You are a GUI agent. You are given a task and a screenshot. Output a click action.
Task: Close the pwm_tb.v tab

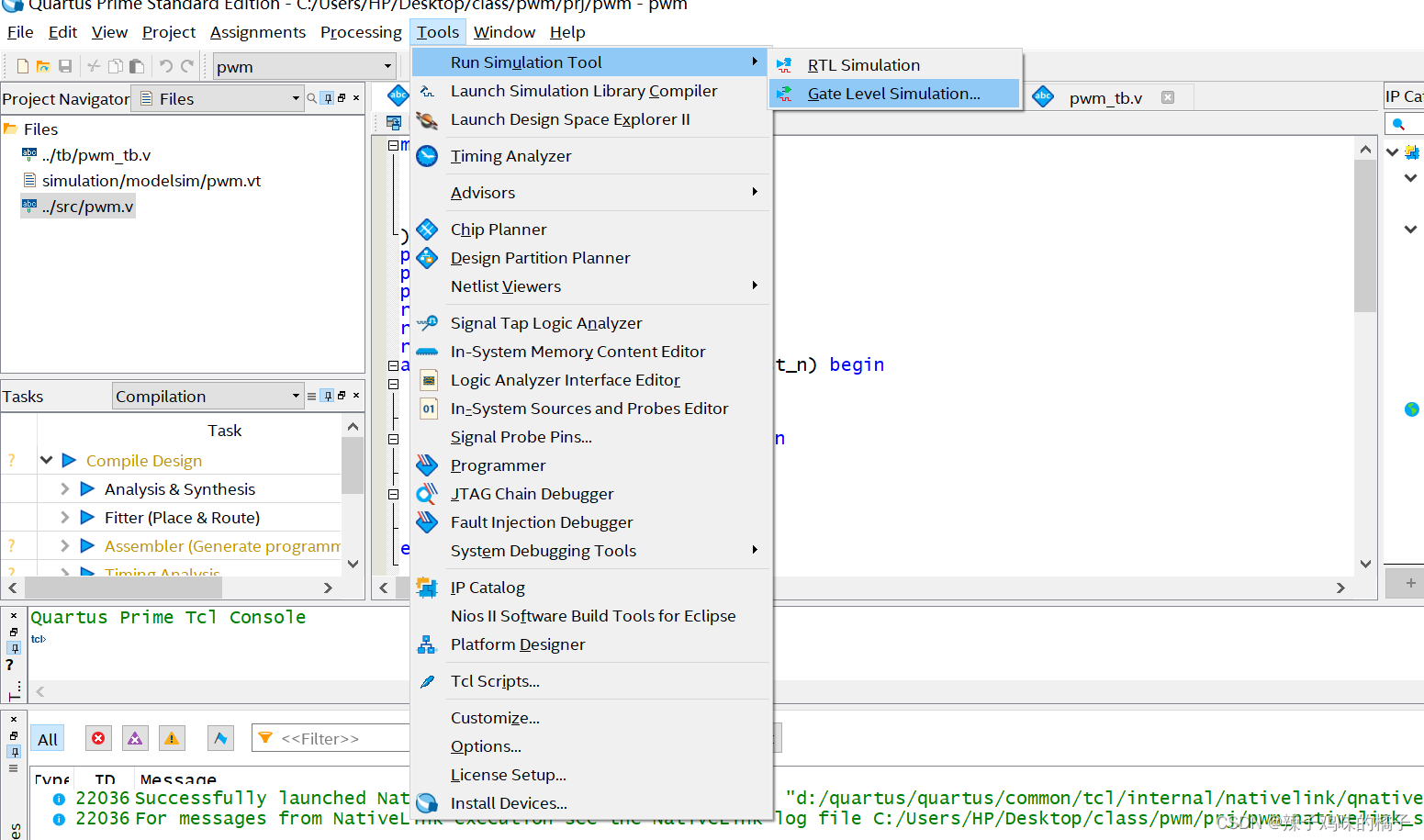coord(1168,97)
